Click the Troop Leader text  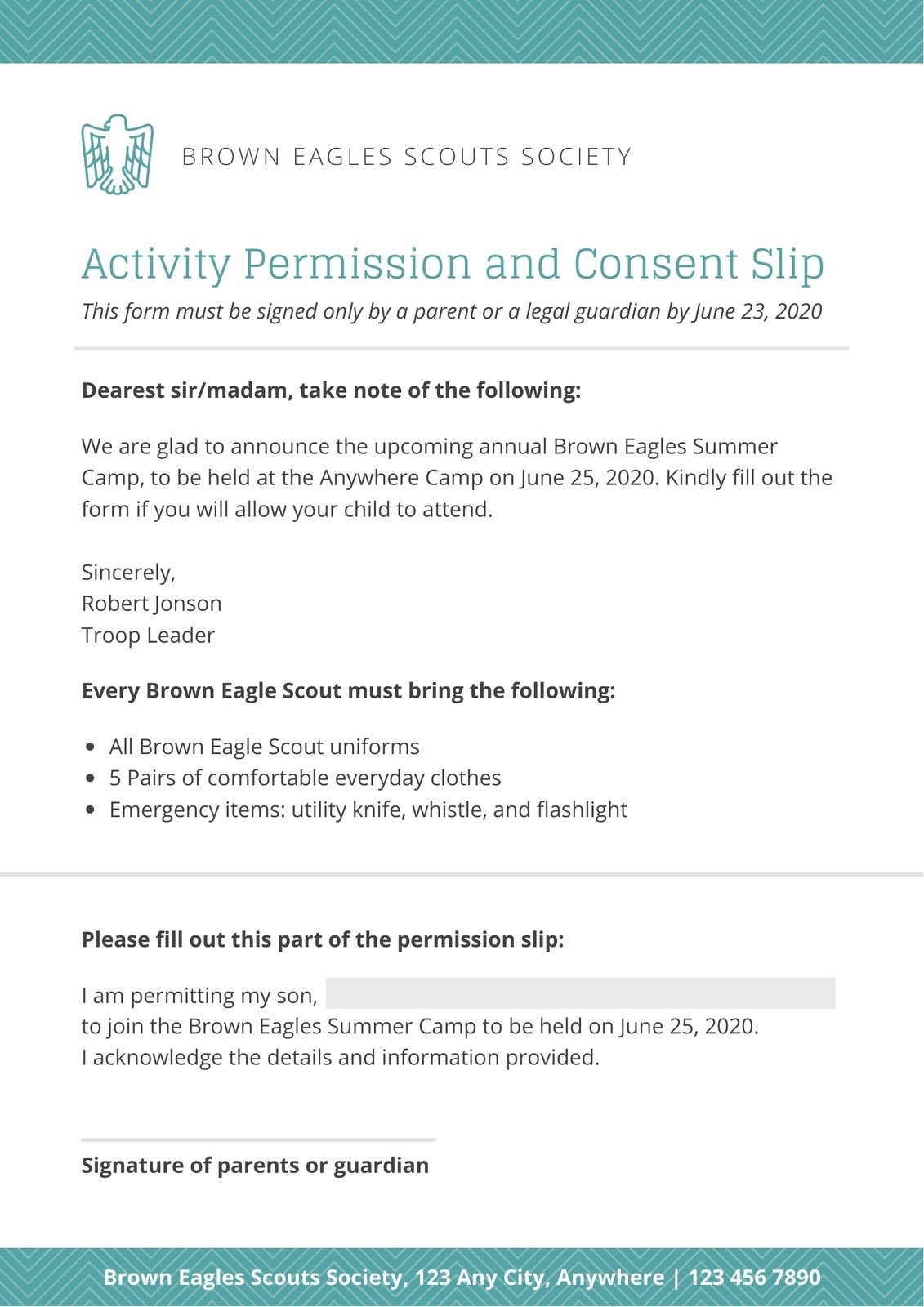148,636
